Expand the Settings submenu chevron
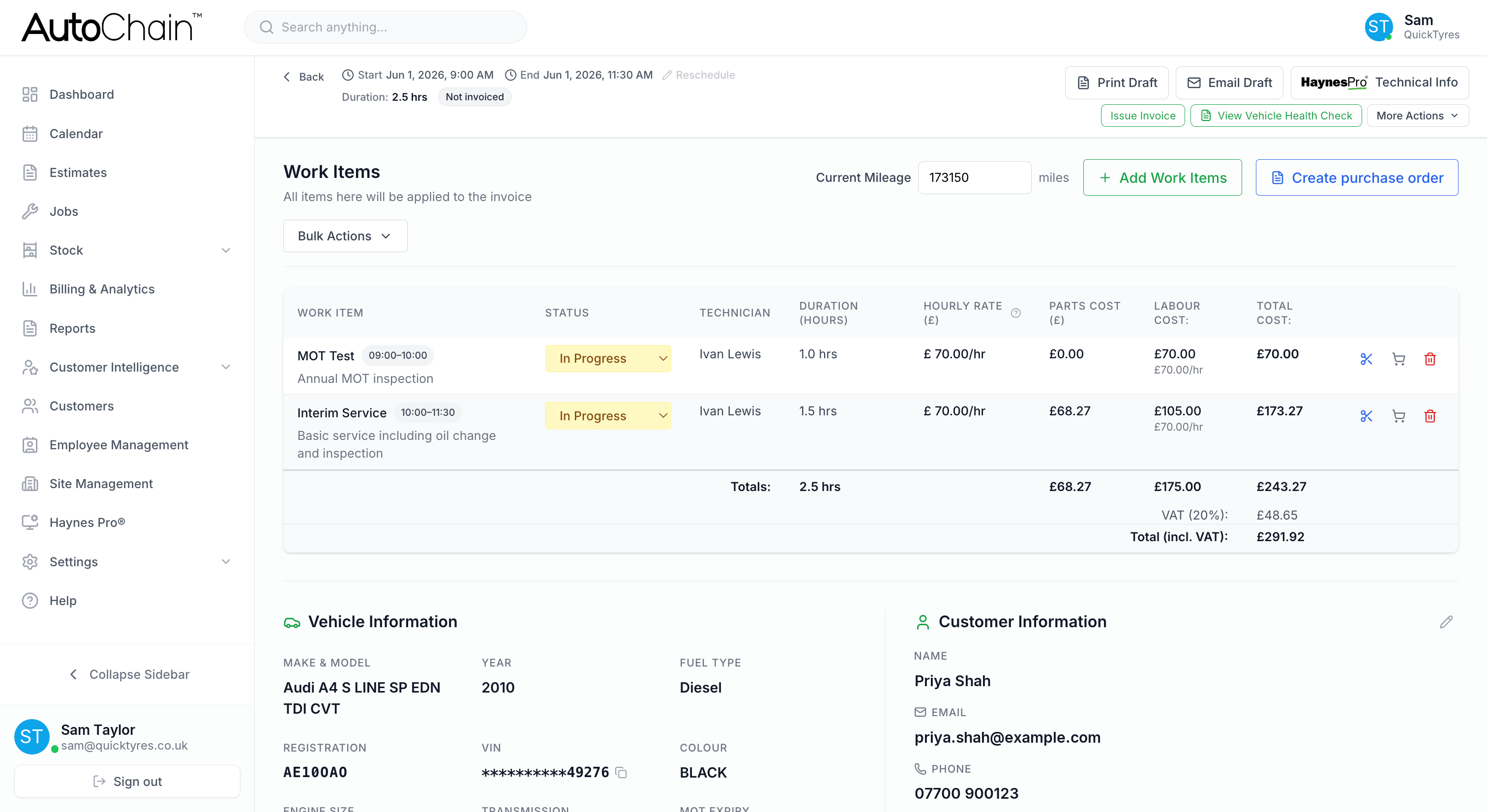 [x=226, y=561]
